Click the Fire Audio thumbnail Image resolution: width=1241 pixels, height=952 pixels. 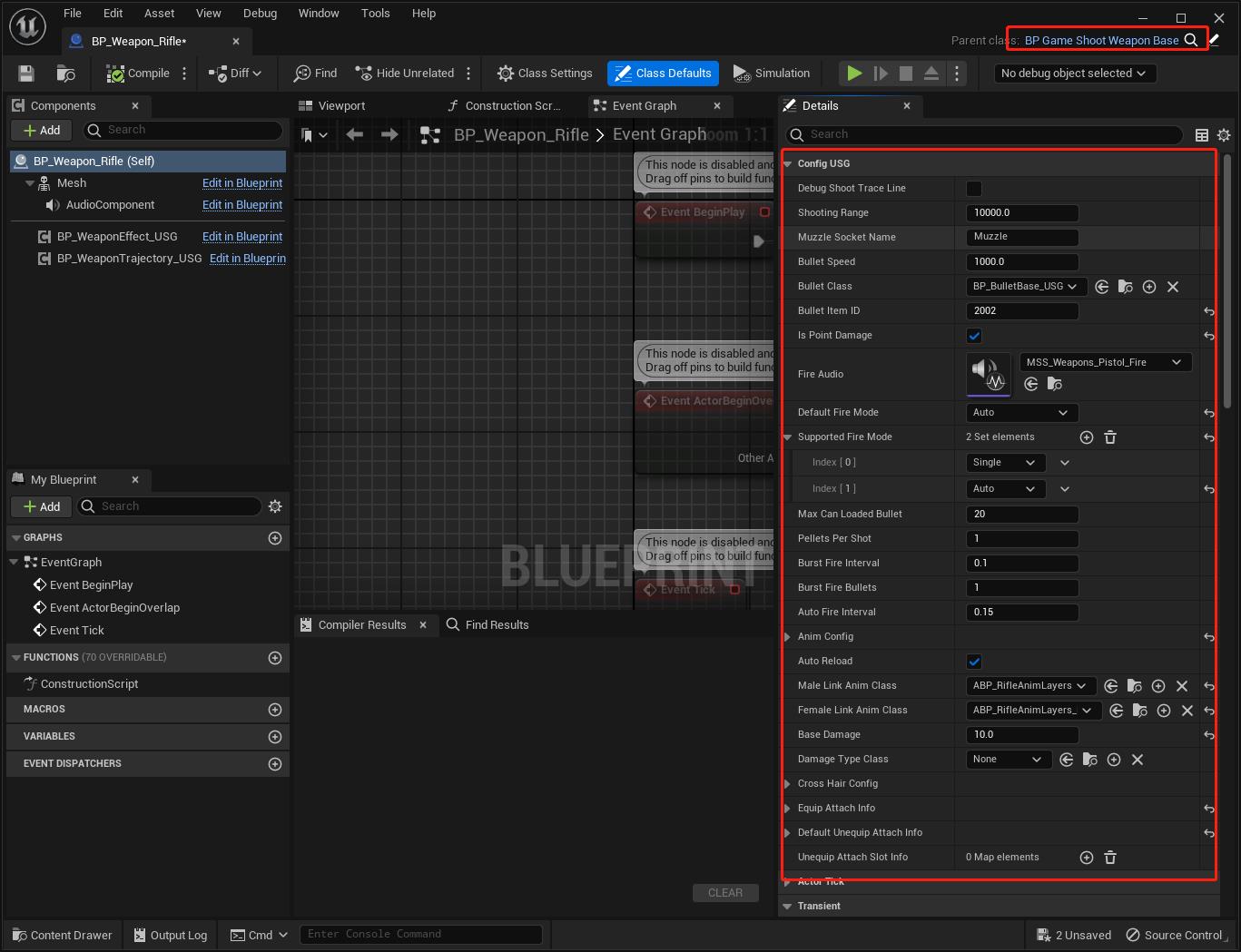[x=989, y=374]
